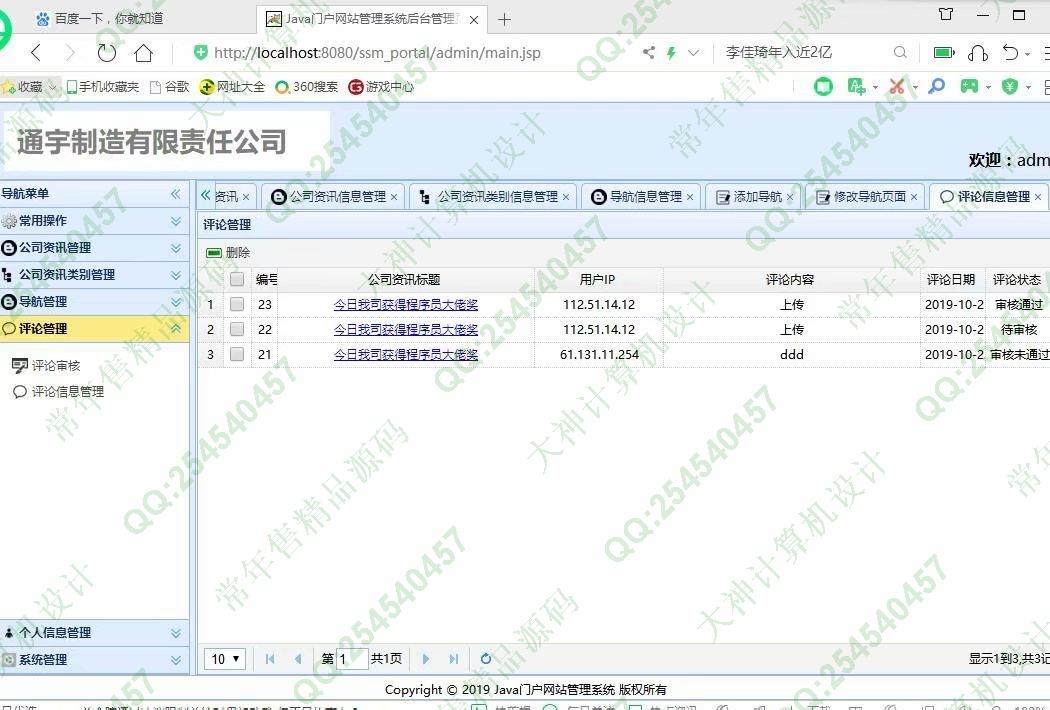Check the checkbox for comment row 22

pos(237,329)
